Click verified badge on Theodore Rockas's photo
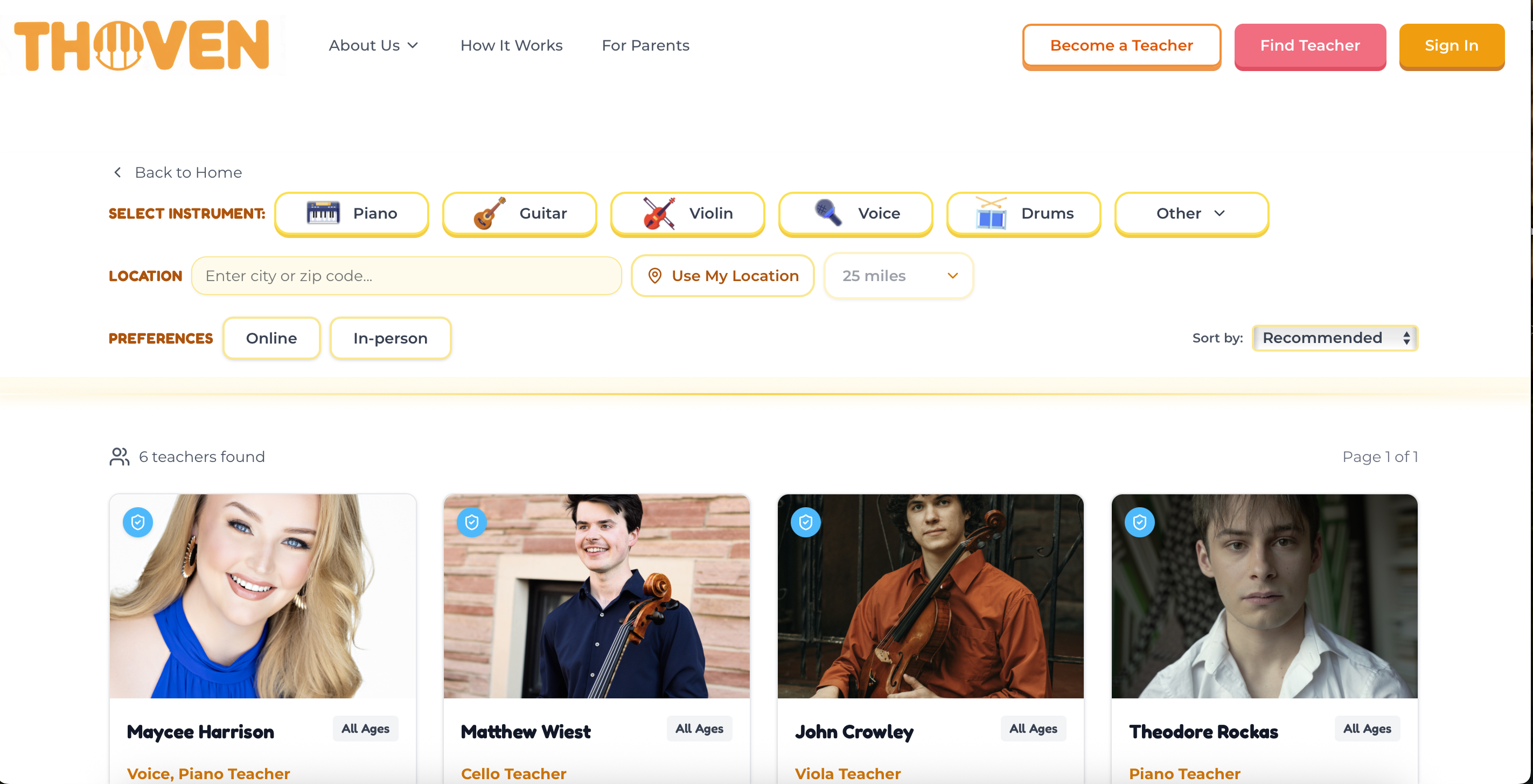Image resolution: width=1533 pixels, height=784 pixels. (1139, 522)
